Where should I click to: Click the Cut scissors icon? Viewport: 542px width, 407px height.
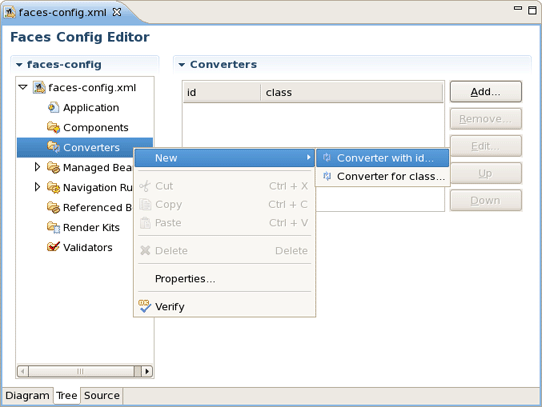[145, 186]
